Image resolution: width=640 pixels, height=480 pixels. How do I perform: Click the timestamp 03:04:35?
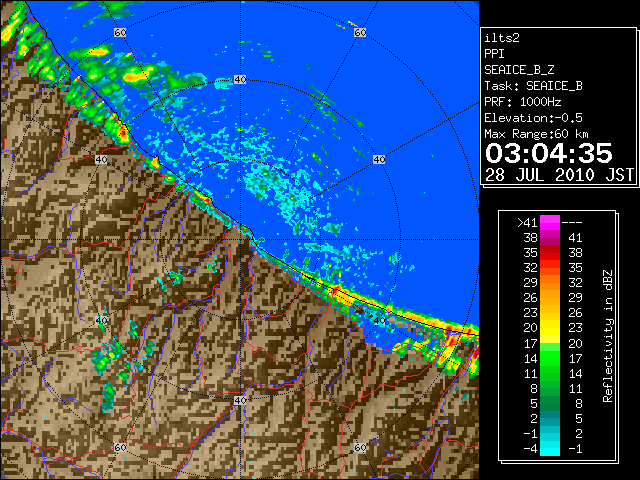click(x=549, y=153)
